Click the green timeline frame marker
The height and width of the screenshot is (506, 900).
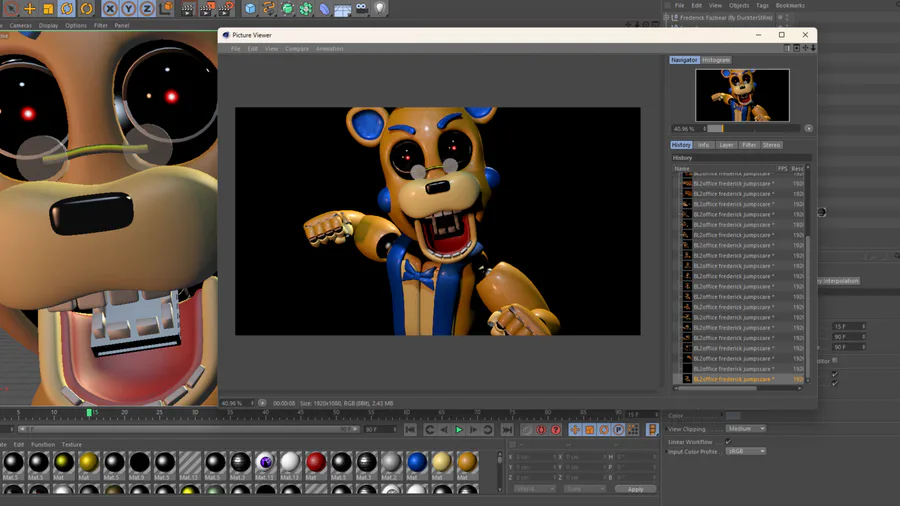tap(89, 412)
